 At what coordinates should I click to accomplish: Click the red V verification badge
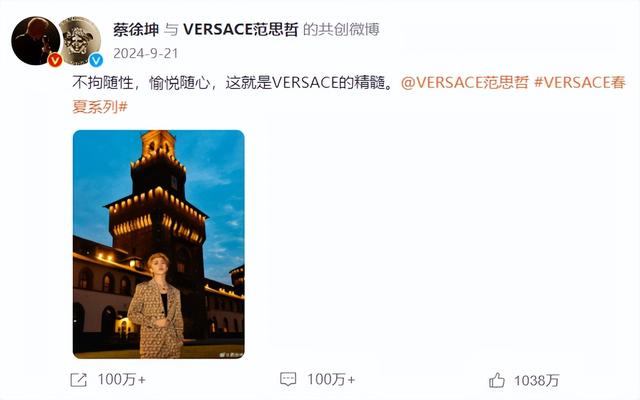tap(55, 60)
